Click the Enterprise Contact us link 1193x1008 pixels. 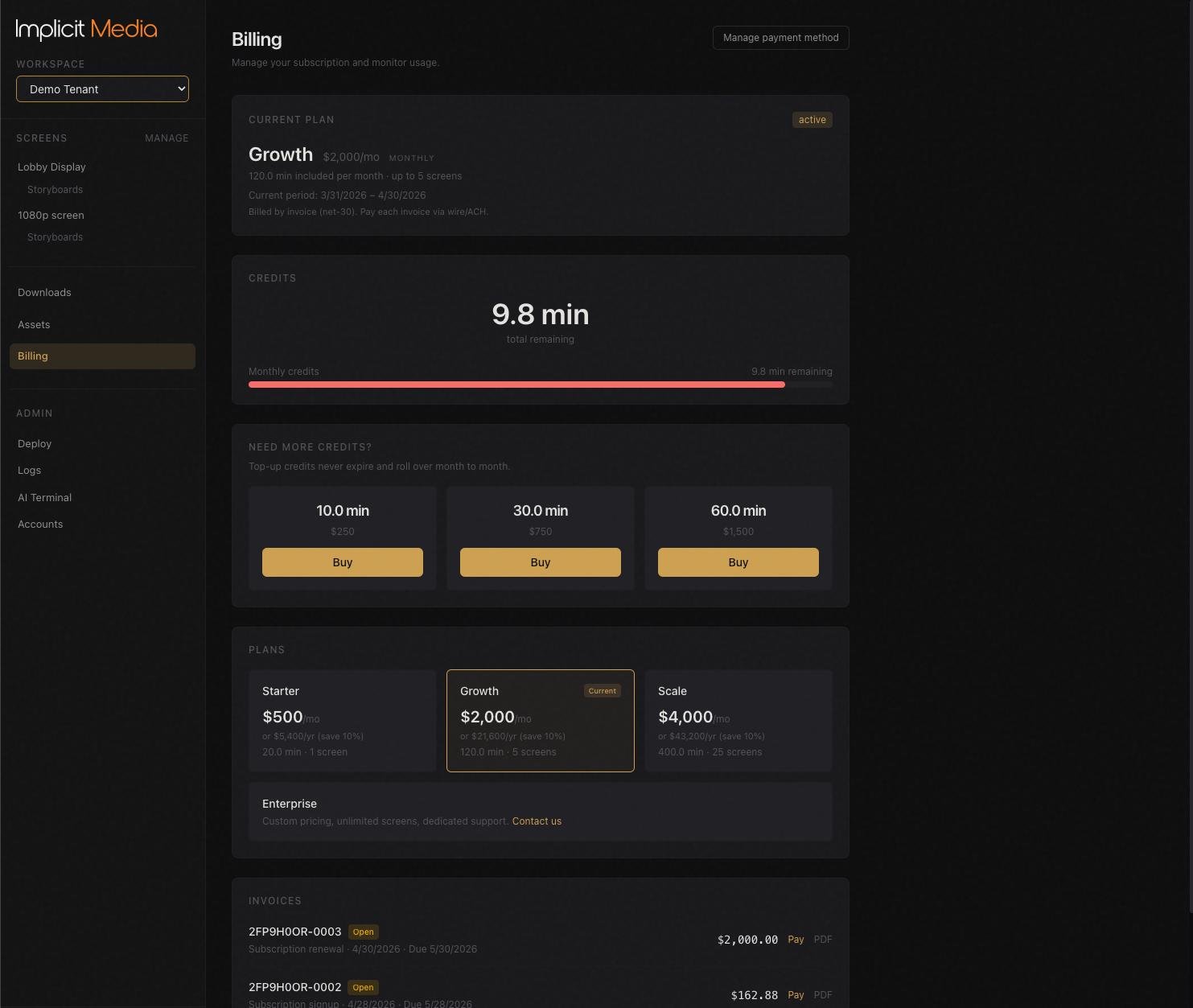pos(537,821)
